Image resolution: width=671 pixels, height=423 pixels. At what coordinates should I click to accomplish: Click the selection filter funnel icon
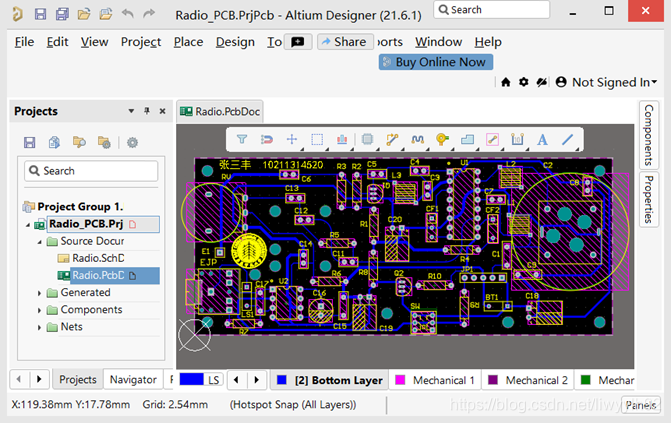242,140
